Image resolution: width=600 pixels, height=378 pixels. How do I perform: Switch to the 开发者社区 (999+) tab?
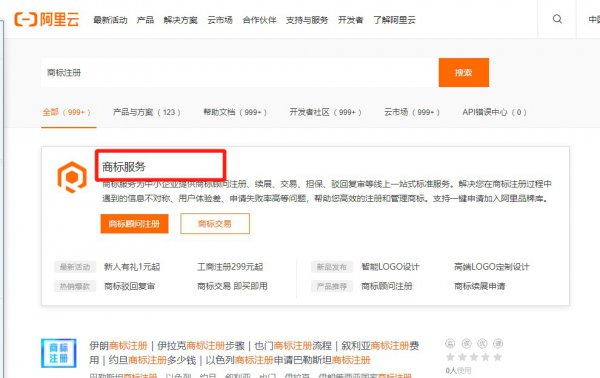pyautogui.click(x=325, y=112)
